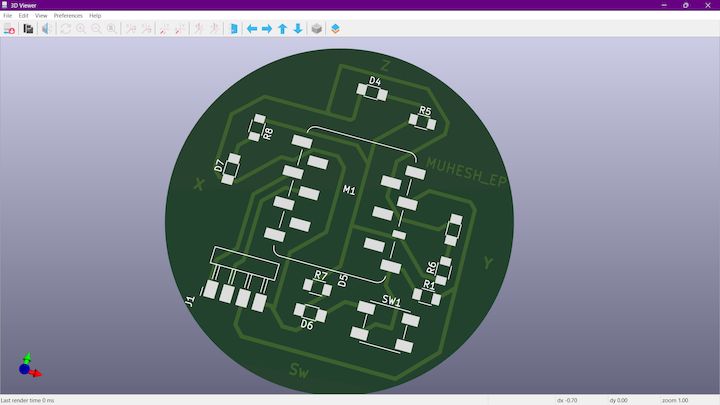Click the stacked layers icon
Viewport: 720px width, 405px height.
[x=335, y=29]
